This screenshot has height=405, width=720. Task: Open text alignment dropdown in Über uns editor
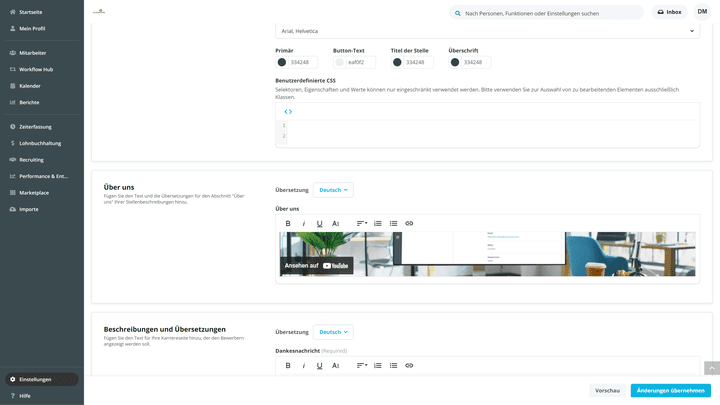click(362, 224)
